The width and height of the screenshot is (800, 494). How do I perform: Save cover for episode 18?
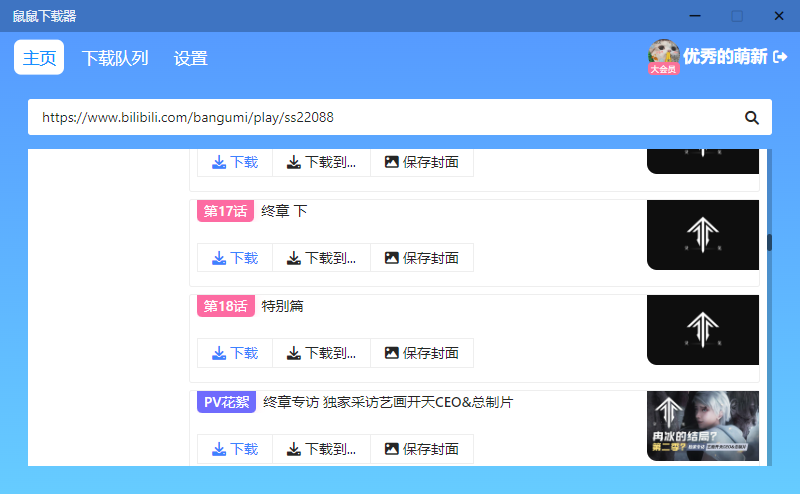coord(421,353)
